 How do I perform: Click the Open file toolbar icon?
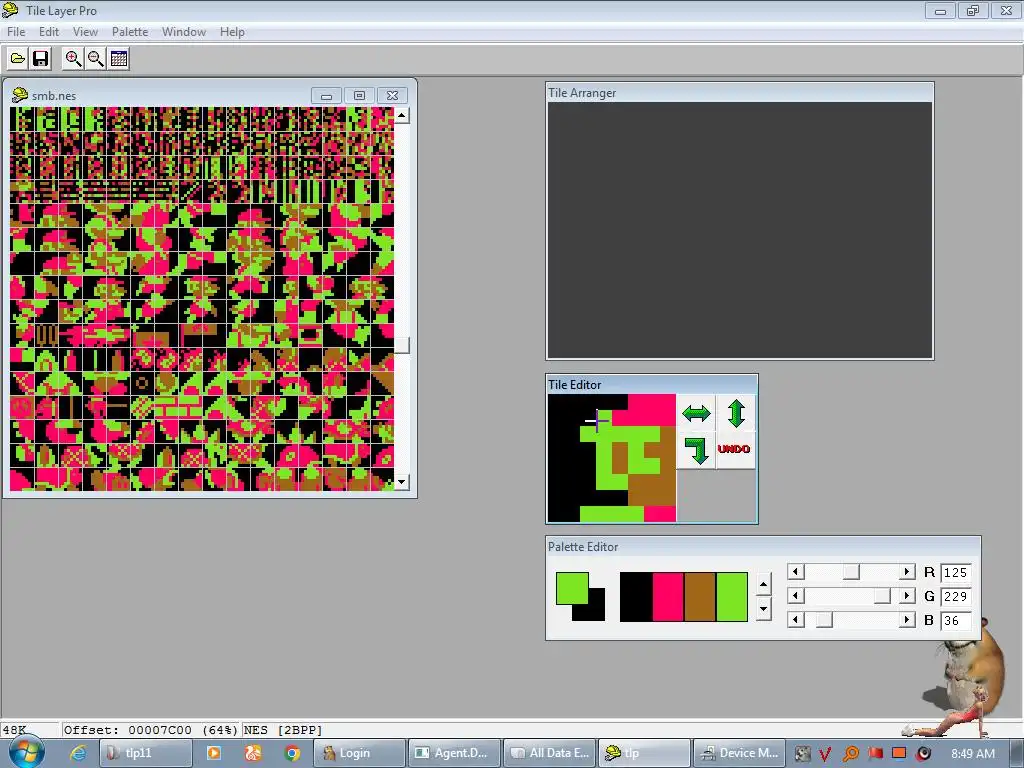[18, 59]
